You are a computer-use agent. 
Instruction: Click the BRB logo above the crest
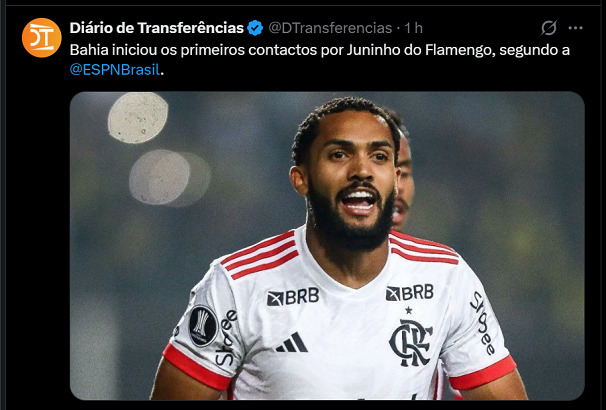coord(410,293)
